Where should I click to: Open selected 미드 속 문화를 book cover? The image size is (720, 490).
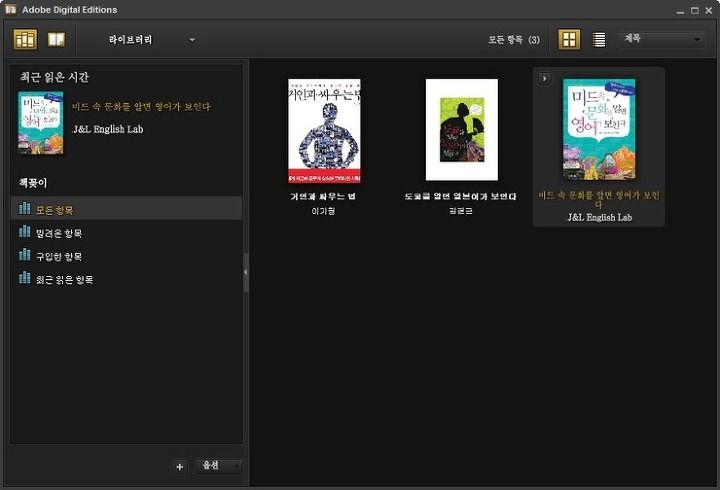pyautogui.click(x=599, y=129)
